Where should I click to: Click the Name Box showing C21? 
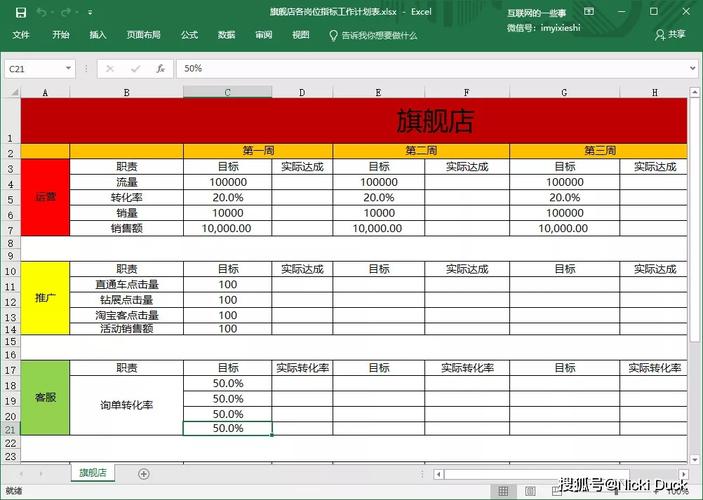[34, 69]
